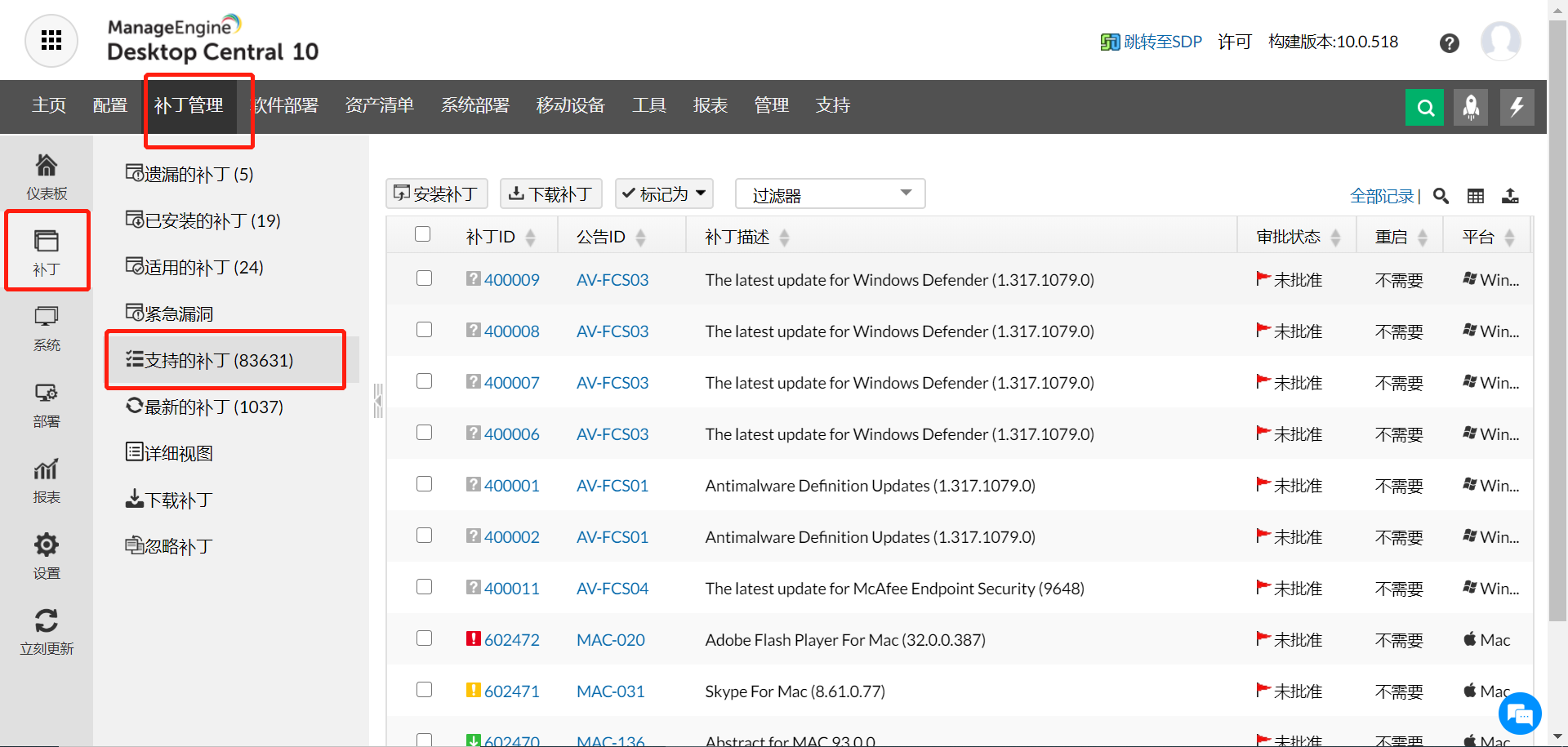Check the box for patch 400006
This screenshot has width=1568, height=747.
point(424,433)
